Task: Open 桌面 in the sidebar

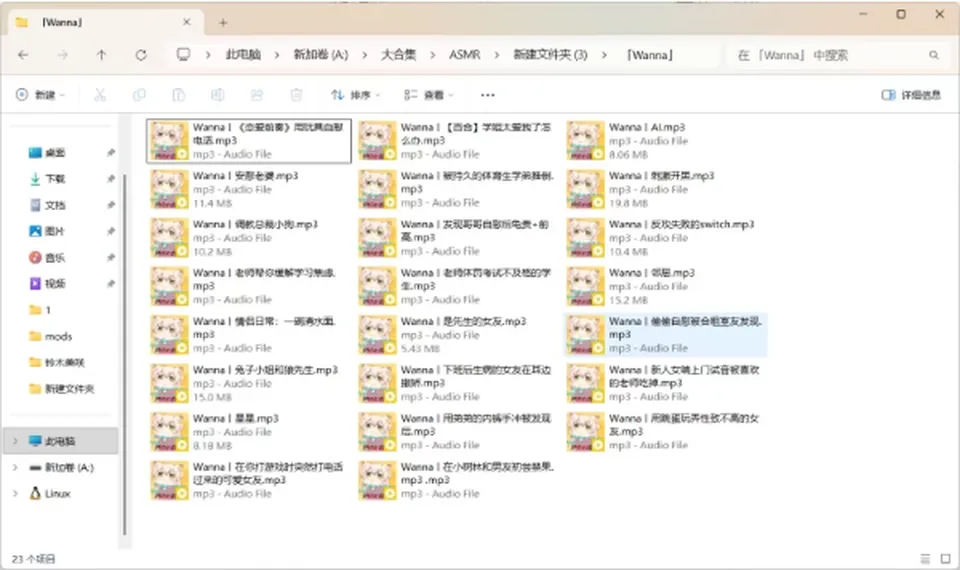Action: (x=55, y=152)
